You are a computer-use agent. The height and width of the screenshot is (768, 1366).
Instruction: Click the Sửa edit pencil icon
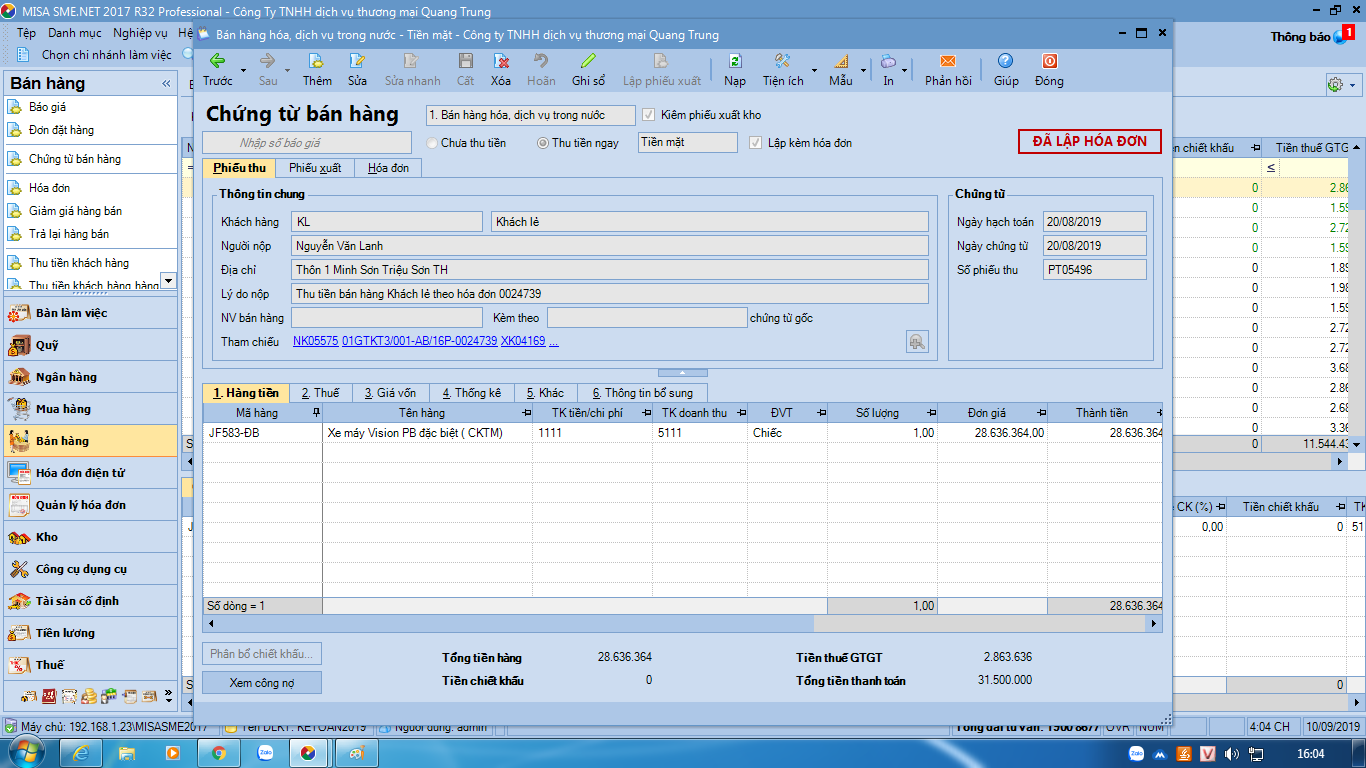357,62
